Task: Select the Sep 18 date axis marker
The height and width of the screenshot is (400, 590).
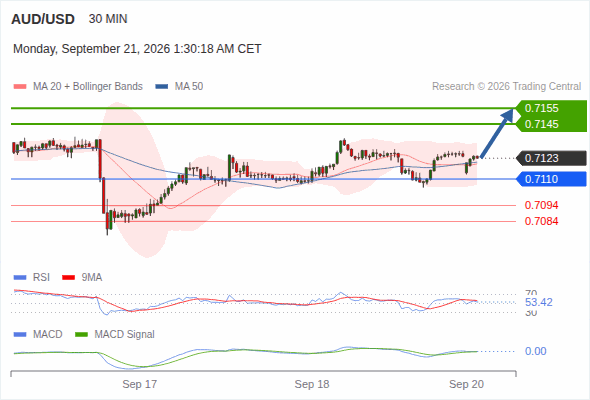Action: coord(312,384)
